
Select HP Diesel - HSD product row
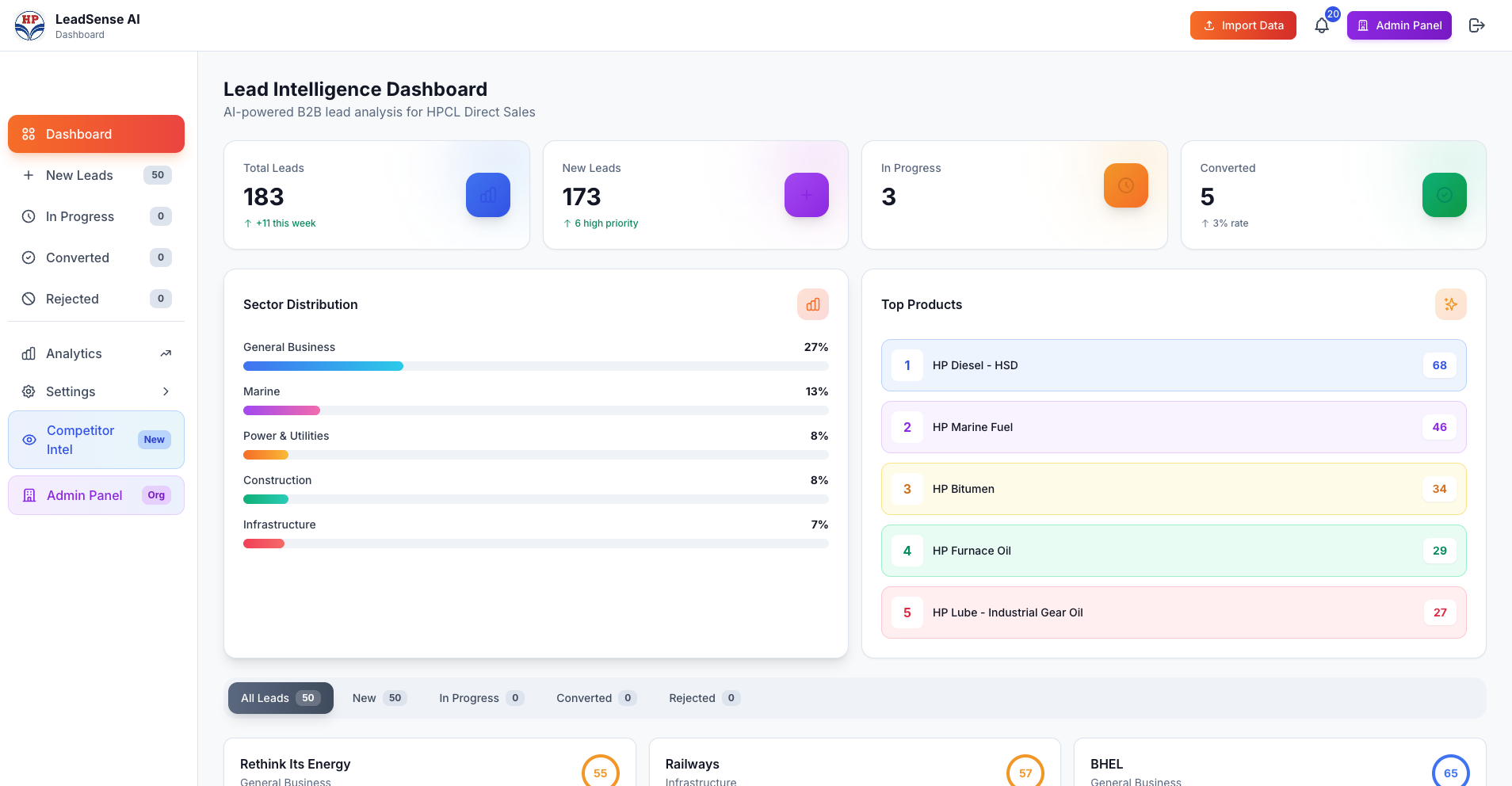tap(1174, 365)
